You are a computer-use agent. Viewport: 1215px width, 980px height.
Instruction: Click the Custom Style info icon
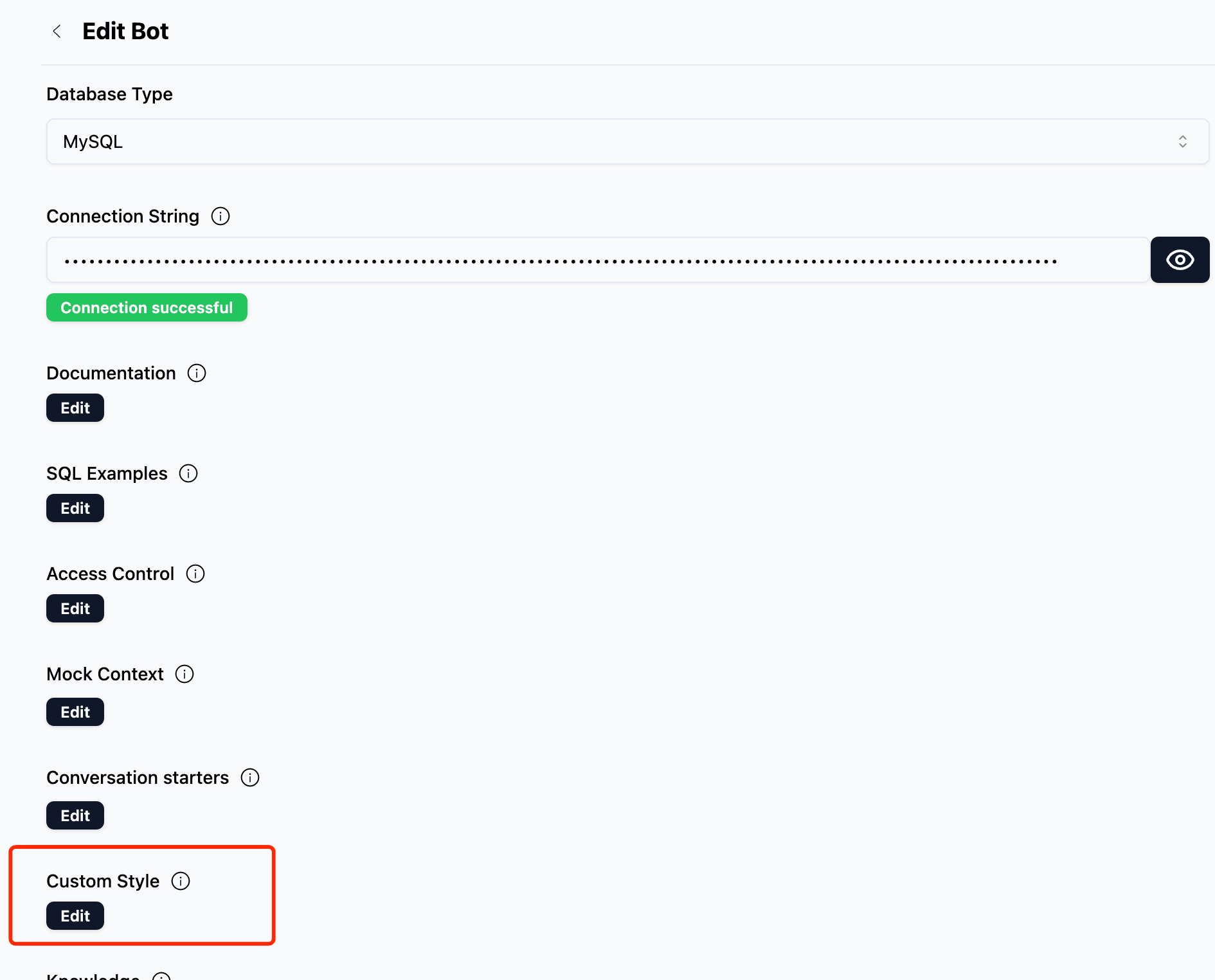coord(181,882)
